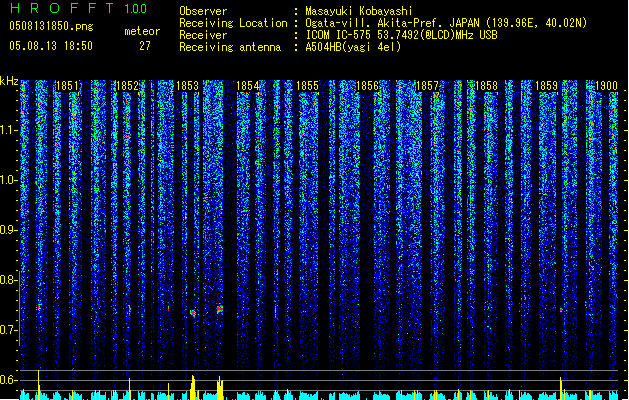Click the 1857 time marker

pyautogui.click(x=428, y=85)
